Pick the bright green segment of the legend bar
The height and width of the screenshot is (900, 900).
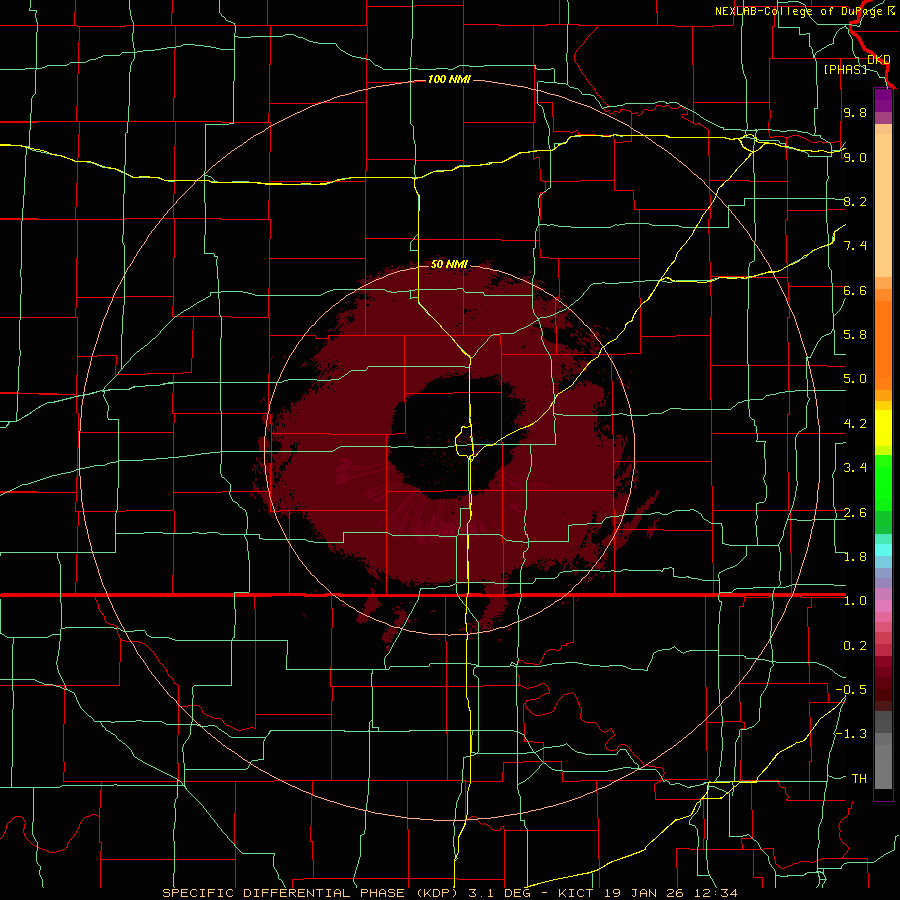pyautogui.click(x=883, y=482)
